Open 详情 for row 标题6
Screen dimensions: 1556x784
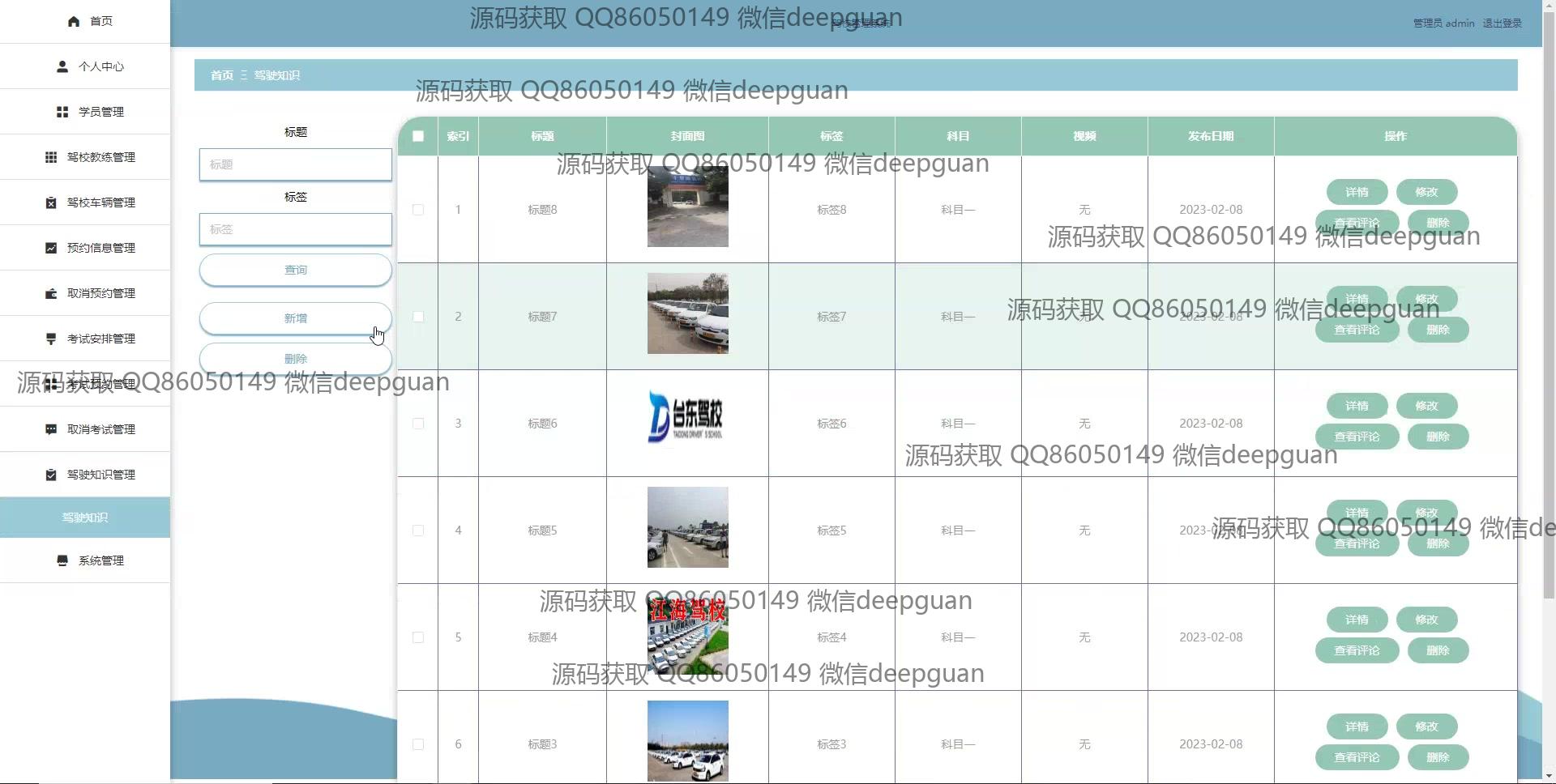point(1357,406)
